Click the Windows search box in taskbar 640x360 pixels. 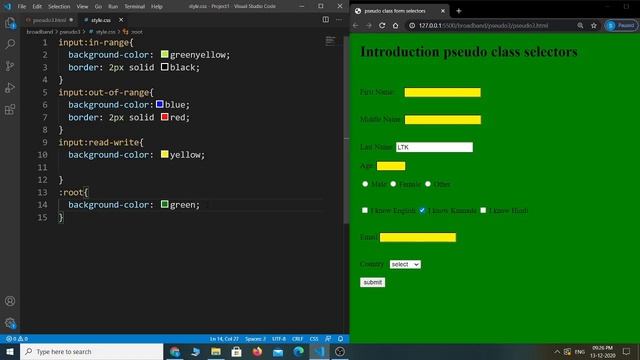tap(91, 351)
